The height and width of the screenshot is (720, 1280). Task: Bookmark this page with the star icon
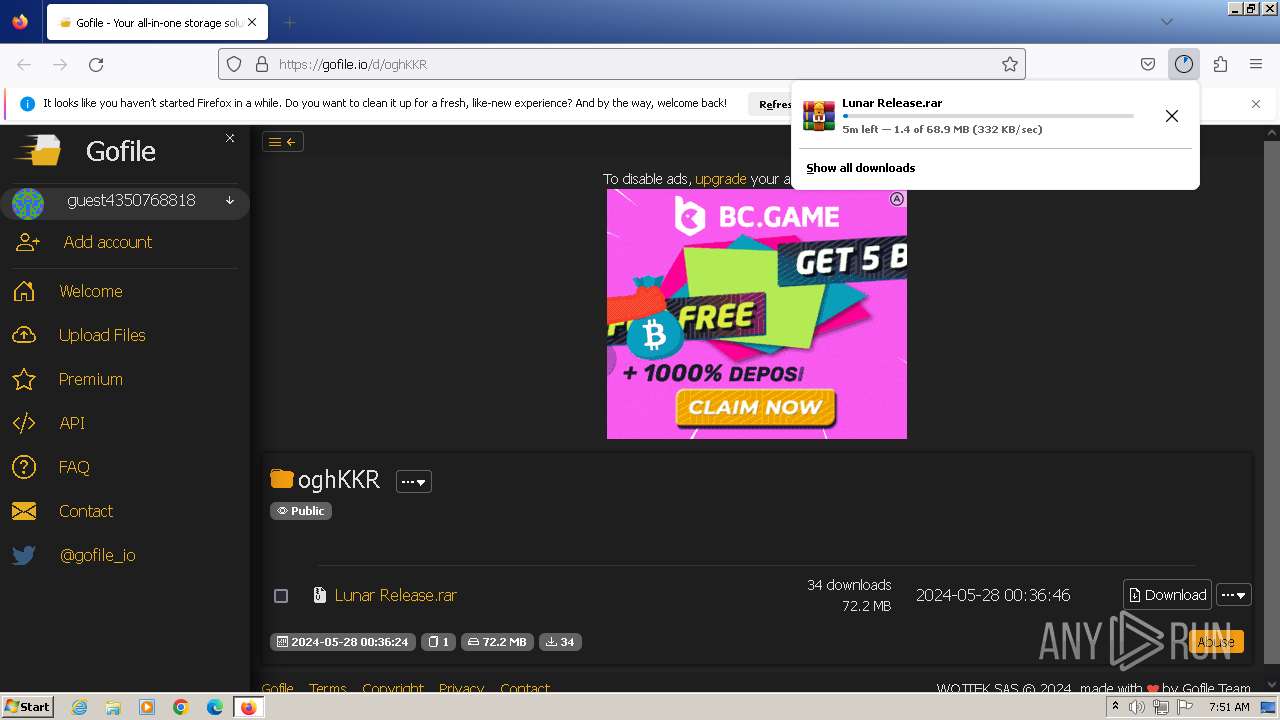click(1010, 64)
